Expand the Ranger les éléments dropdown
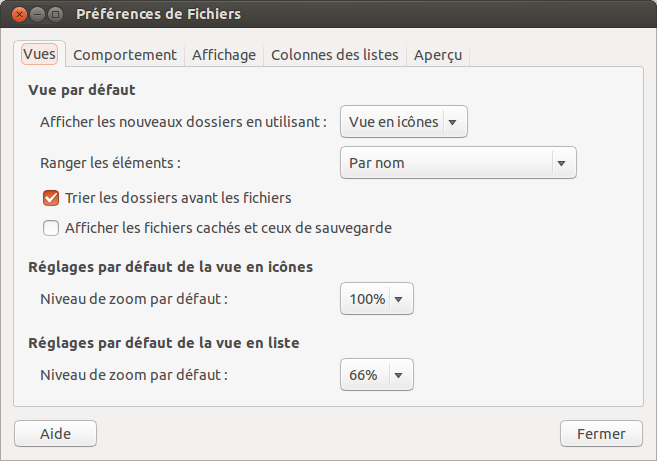The height and width of the screenshot is (461, 657). pyautogui.click(x=458, y=163)
